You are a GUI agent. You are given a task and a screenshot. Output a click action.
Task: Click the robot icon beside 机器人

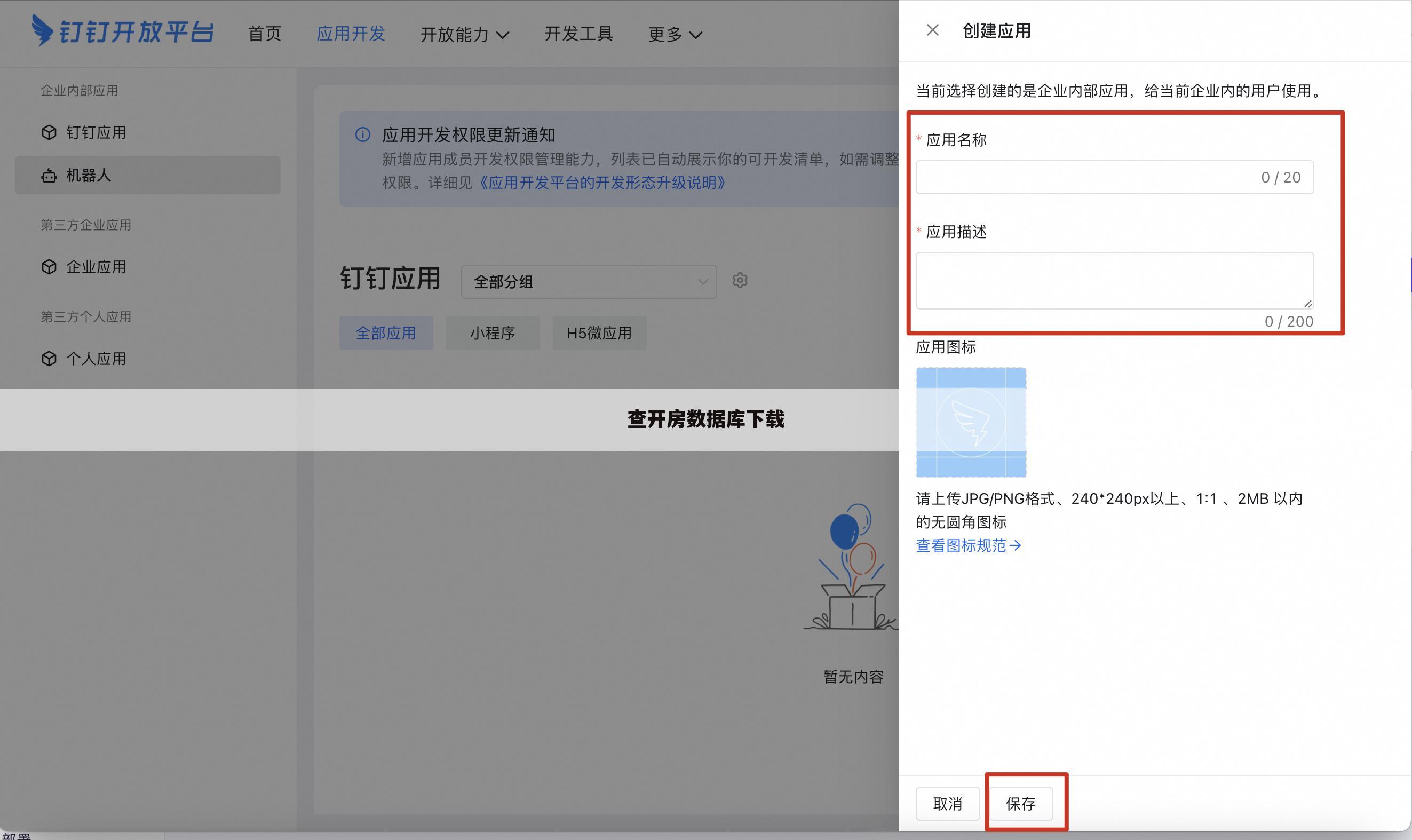click(x=49, y=176)
